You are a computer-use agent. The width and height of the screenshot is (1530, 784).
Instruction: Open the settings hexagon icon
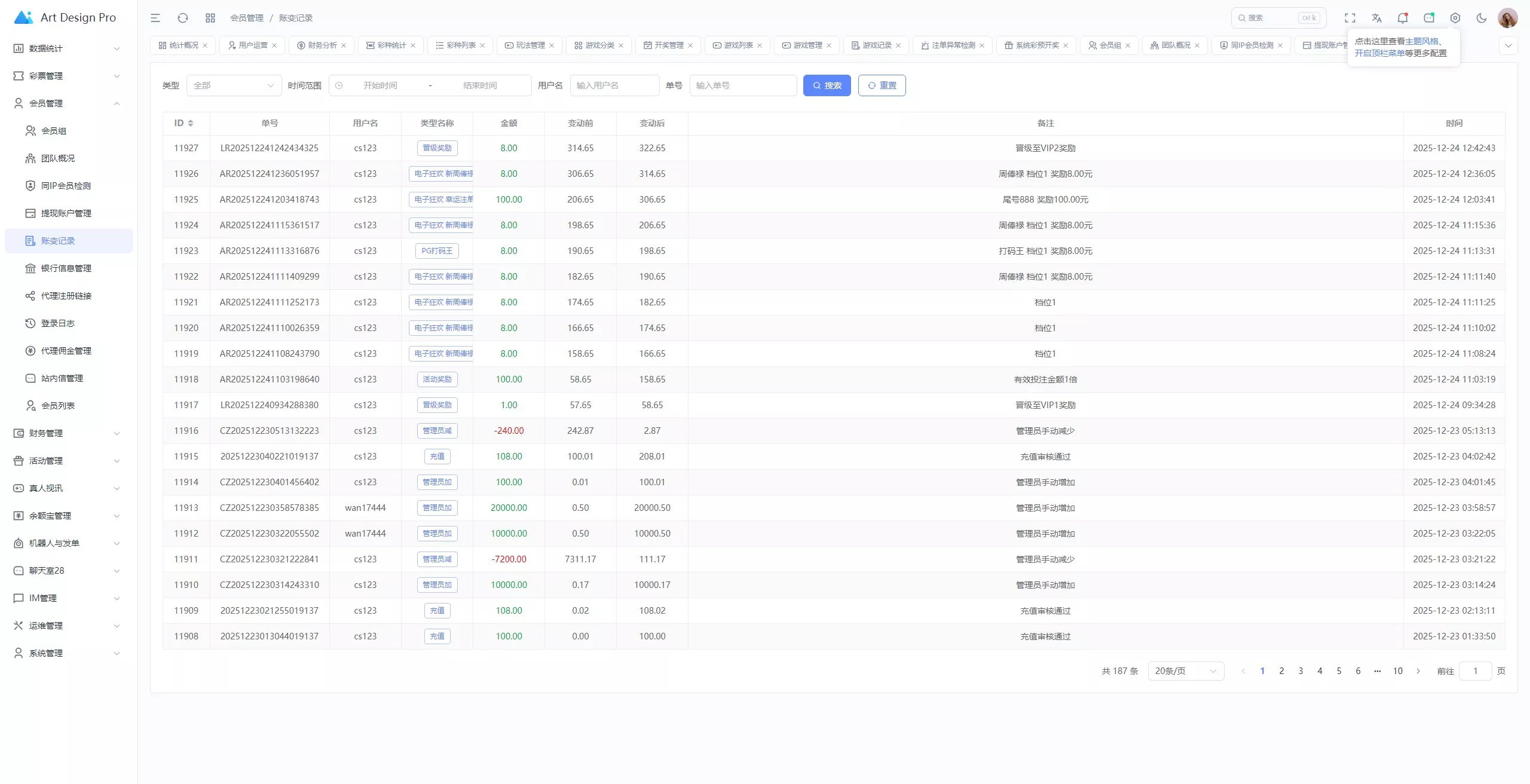(x=1455, y=18)
